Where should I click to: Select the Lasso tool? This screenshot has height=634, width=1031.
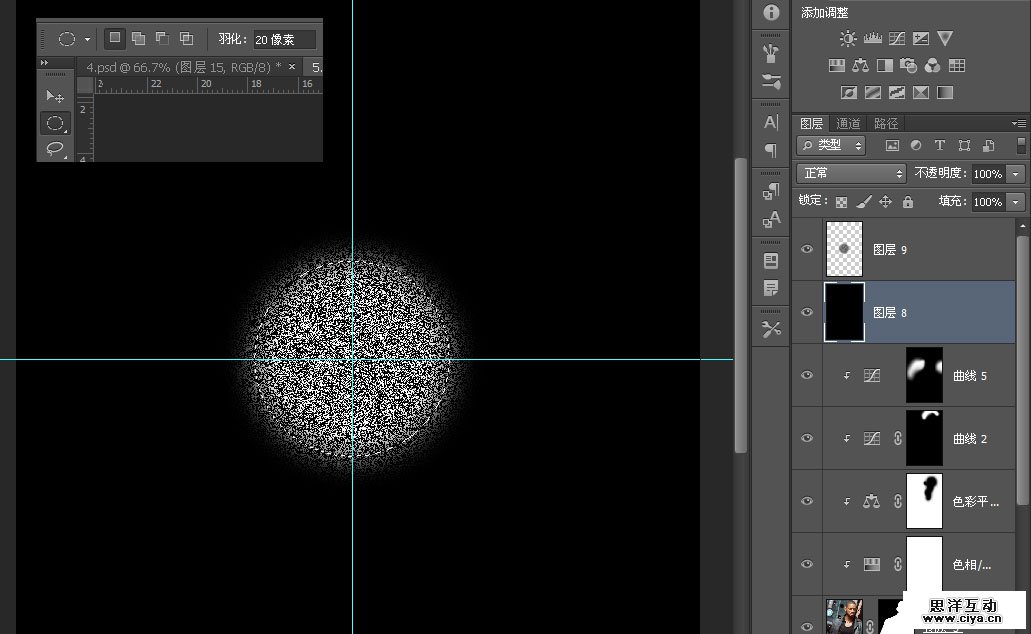click(55, 149)
